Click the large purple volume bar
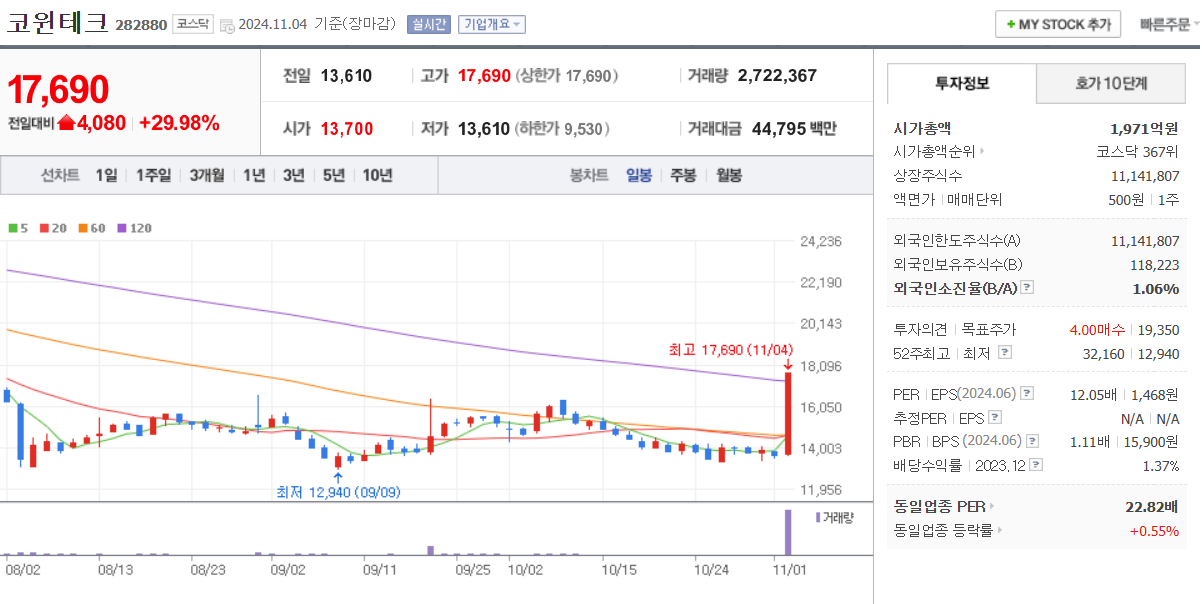Viewport: 1202px width, 604px height. click(x=788, y=532)
